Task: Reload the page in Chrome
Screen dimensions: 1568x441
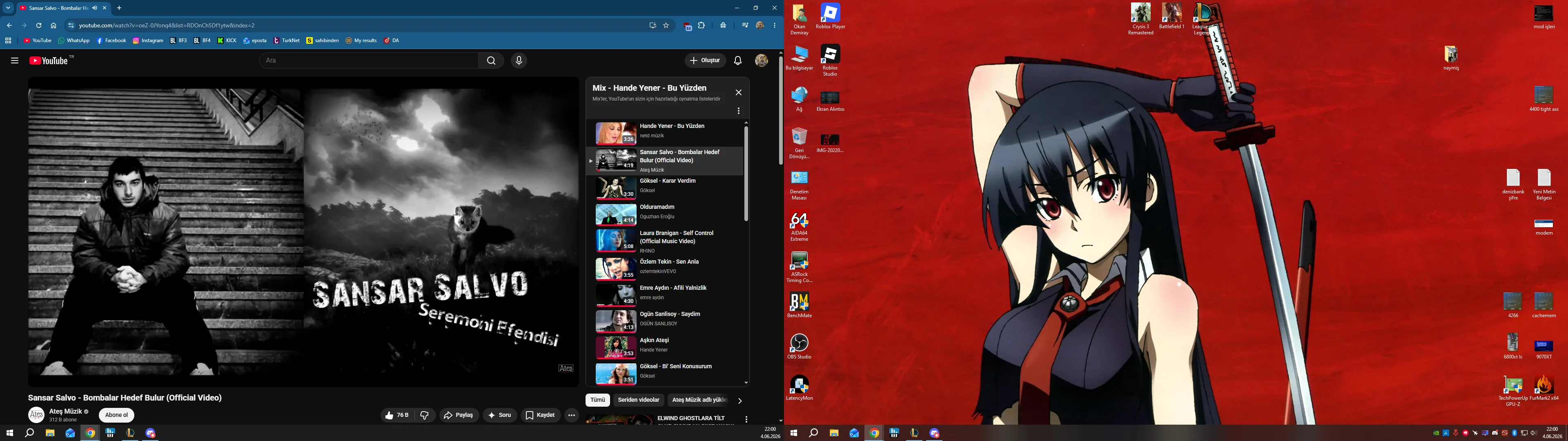Action: click(x=38, y=26)
